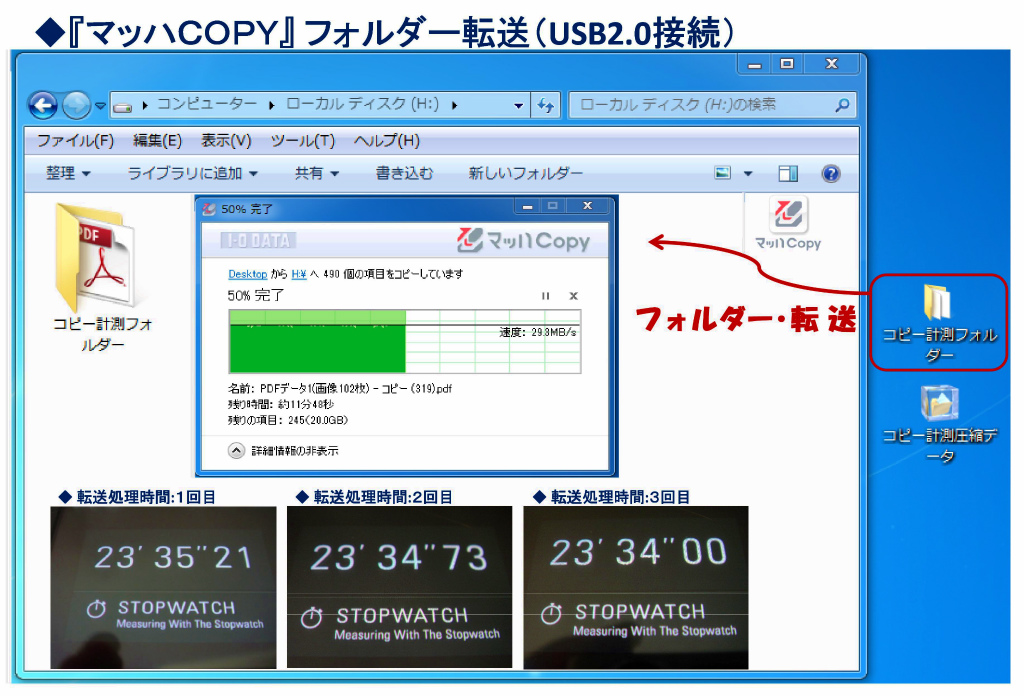Collapse details with the 詳細情報の非表示 chevron

click(x=236, y=451)
